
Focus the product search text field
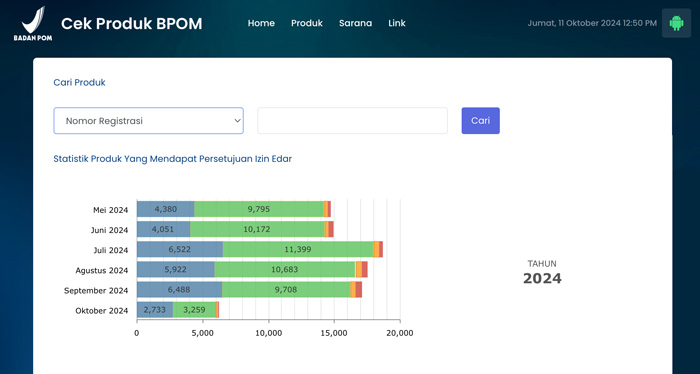tap(352, 121)
